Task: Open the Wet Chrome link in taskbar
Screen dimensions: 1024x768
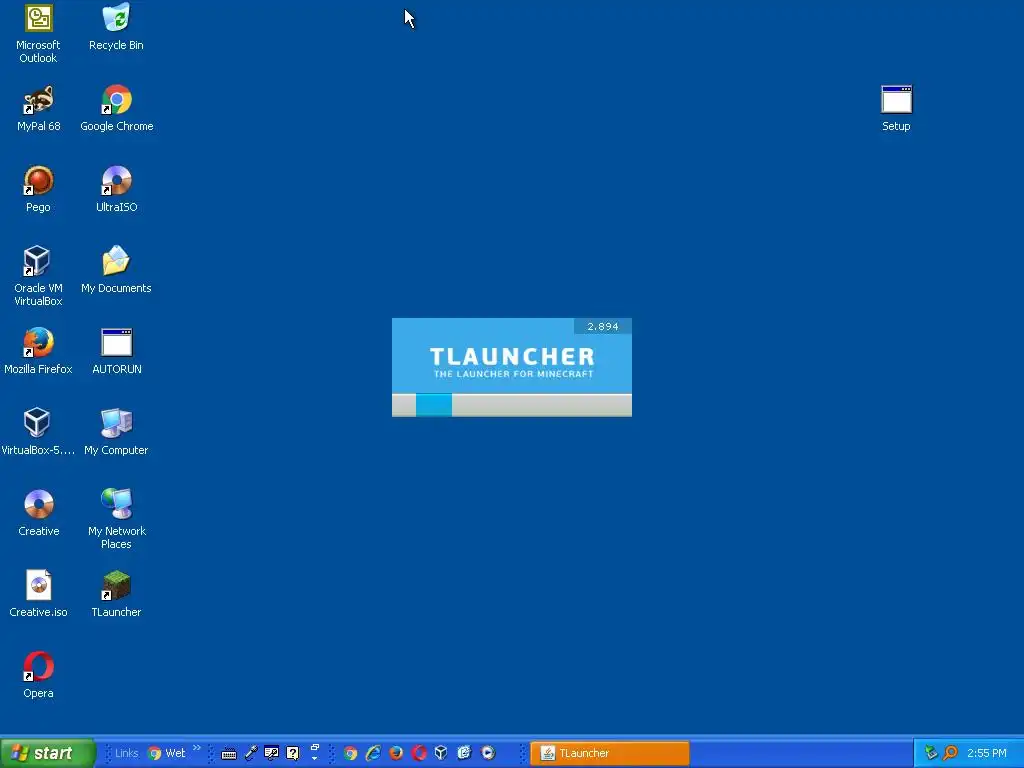Action: point(167,753)
